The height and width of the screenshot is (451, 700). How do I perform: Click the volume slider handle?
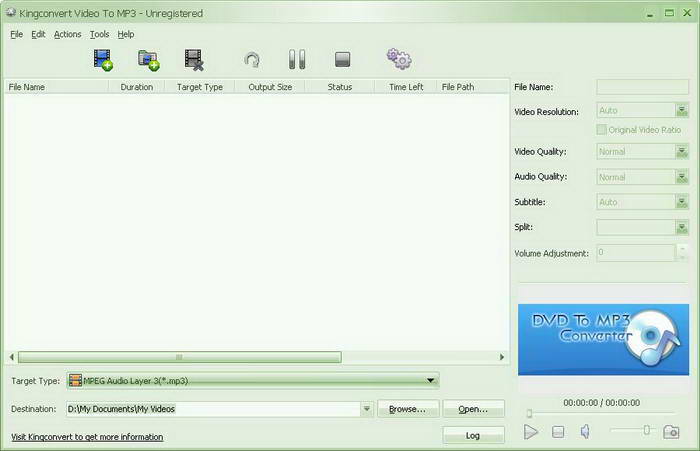[646, 430]
